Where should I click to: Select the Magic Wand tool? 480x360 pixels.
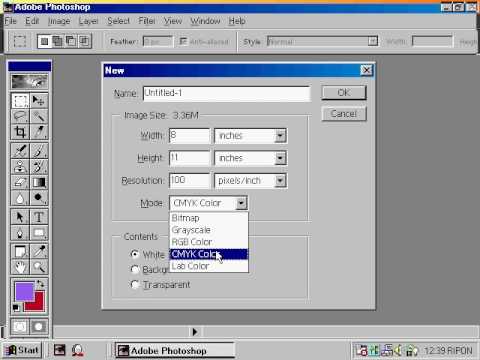coord(39,116)
